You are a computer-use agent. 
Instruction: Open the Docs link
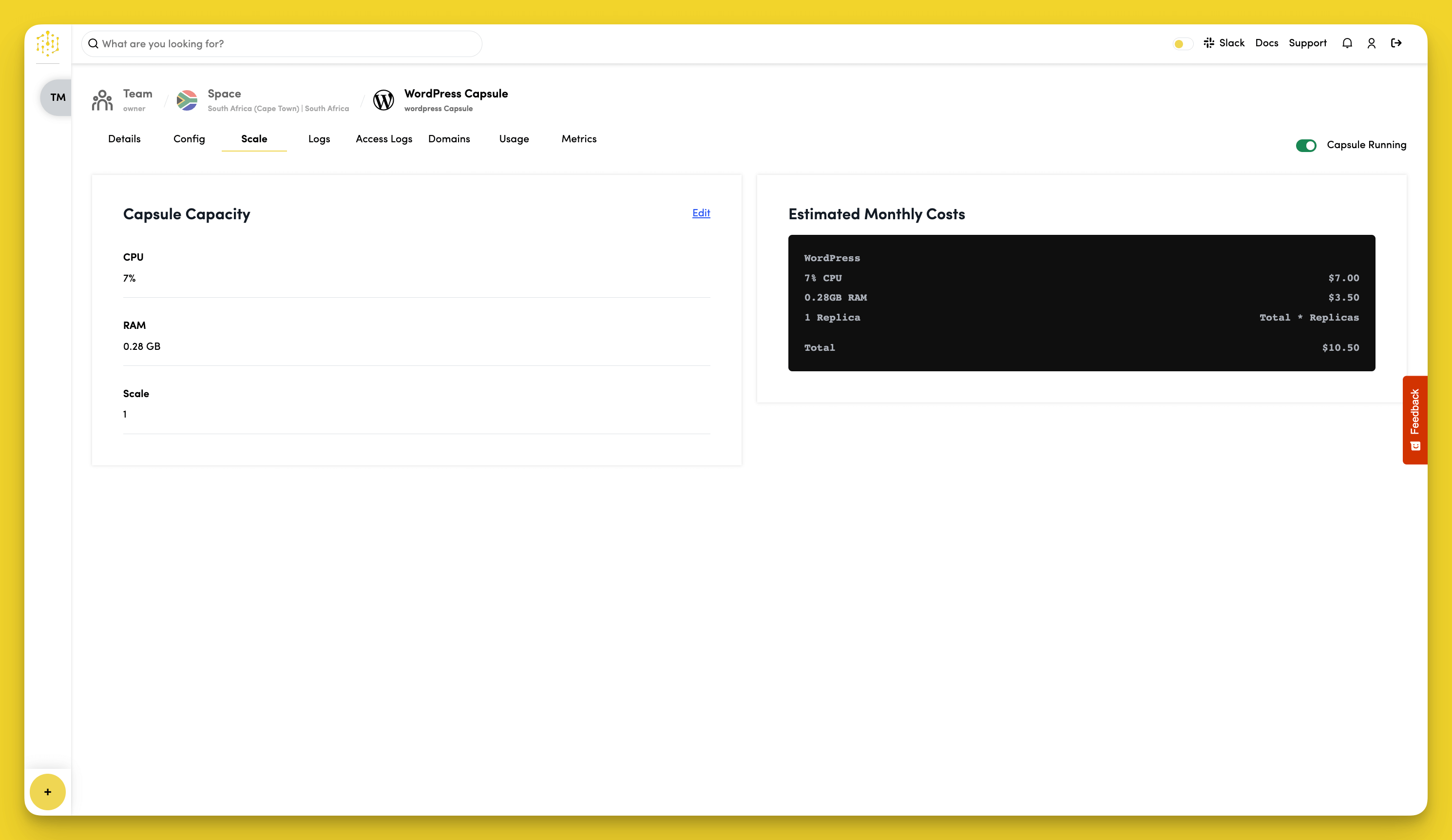(x=1266, y=43)
